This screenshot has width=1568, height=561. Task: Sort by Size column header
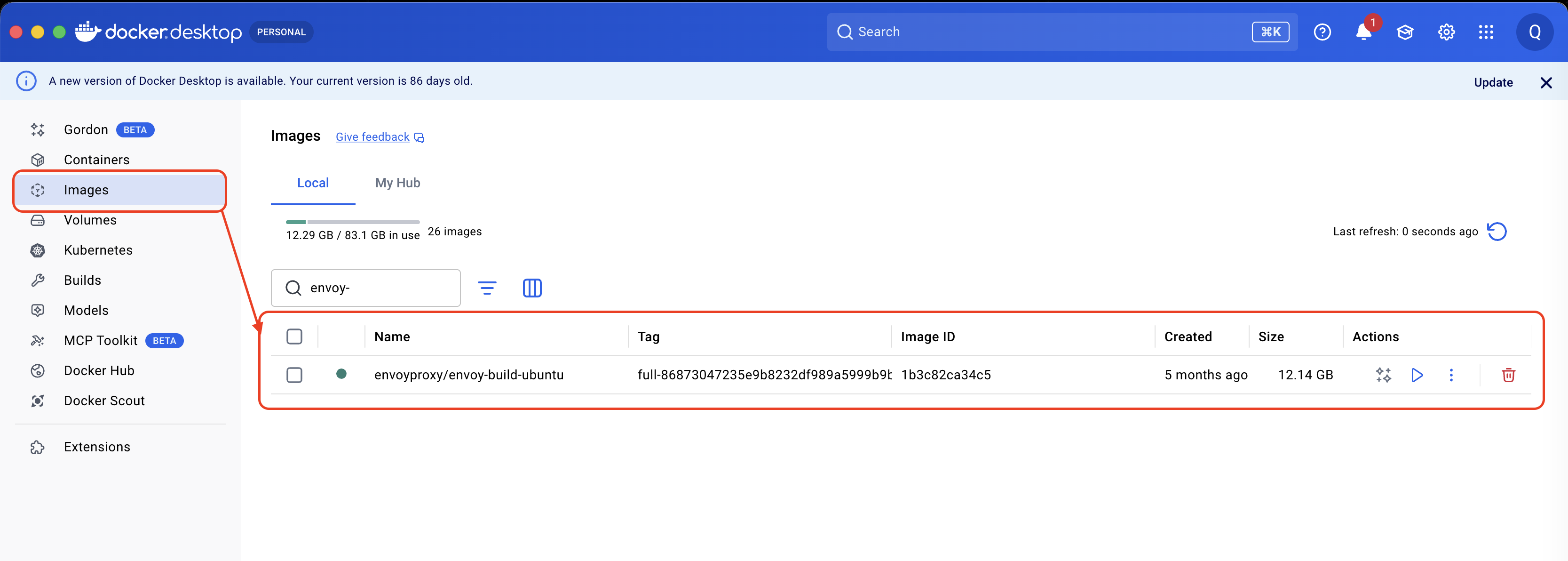[1271, 337]
